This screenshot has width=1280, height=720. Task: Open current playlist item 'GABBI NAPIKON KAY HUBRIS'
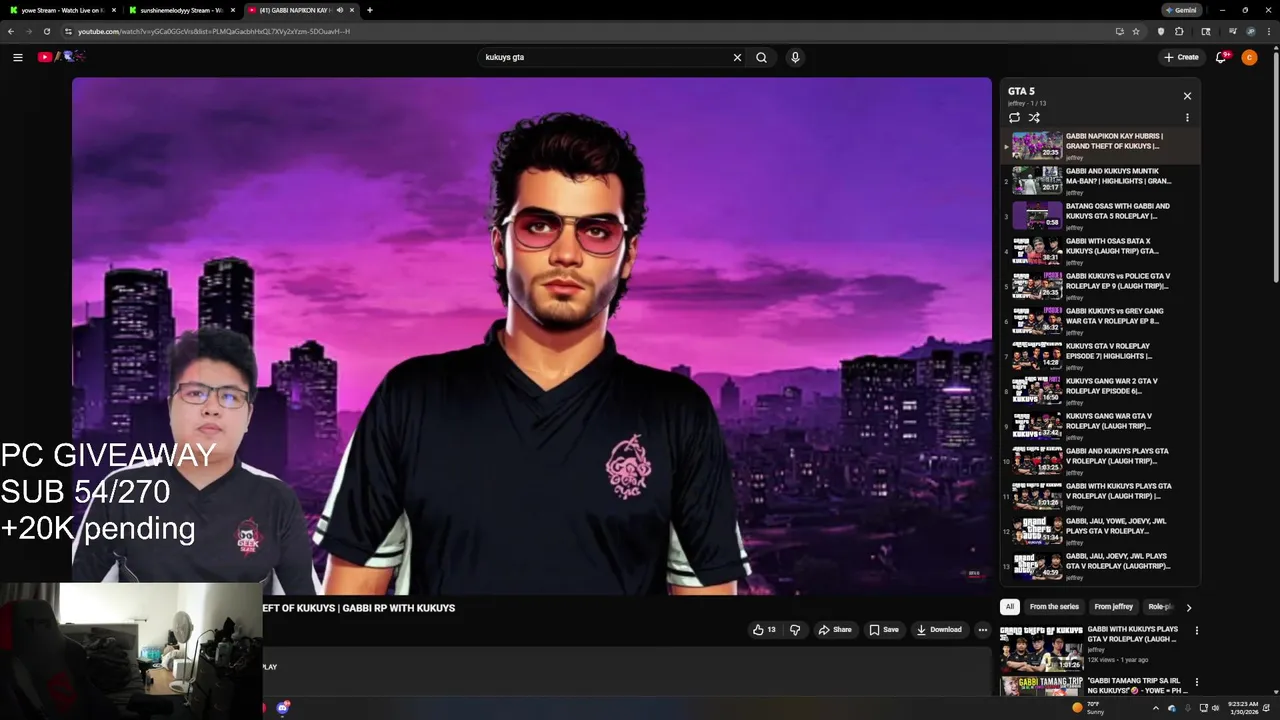point(1101,146)
